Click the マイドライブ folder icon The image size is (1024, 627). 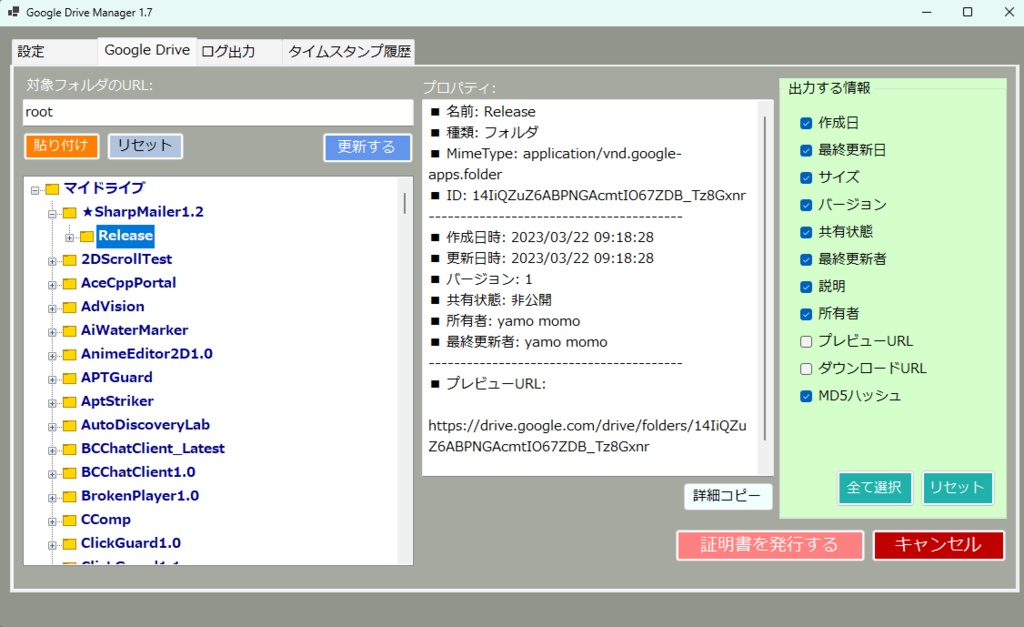pos(52,189)
